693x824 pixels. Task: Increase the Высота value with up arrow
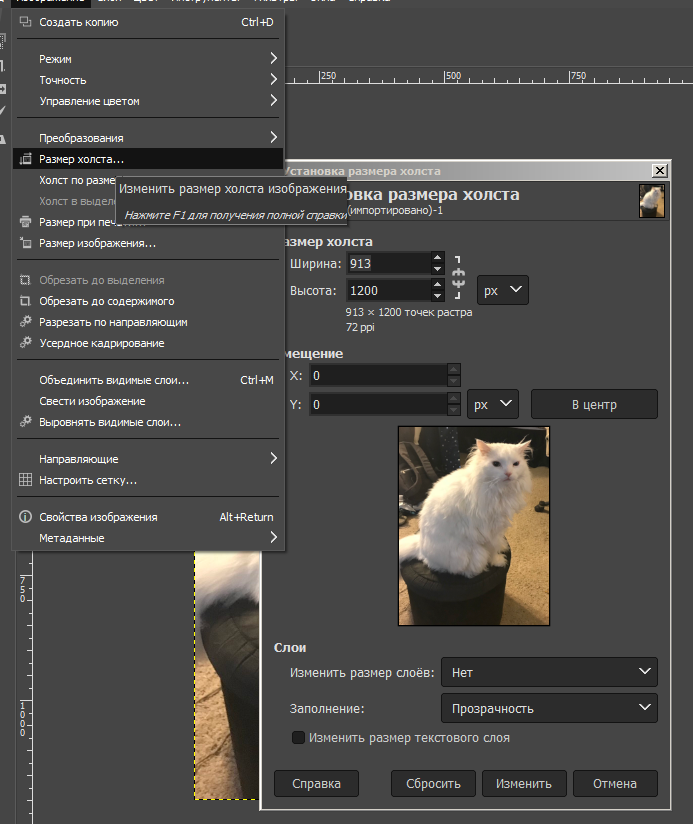pos(438,284)
